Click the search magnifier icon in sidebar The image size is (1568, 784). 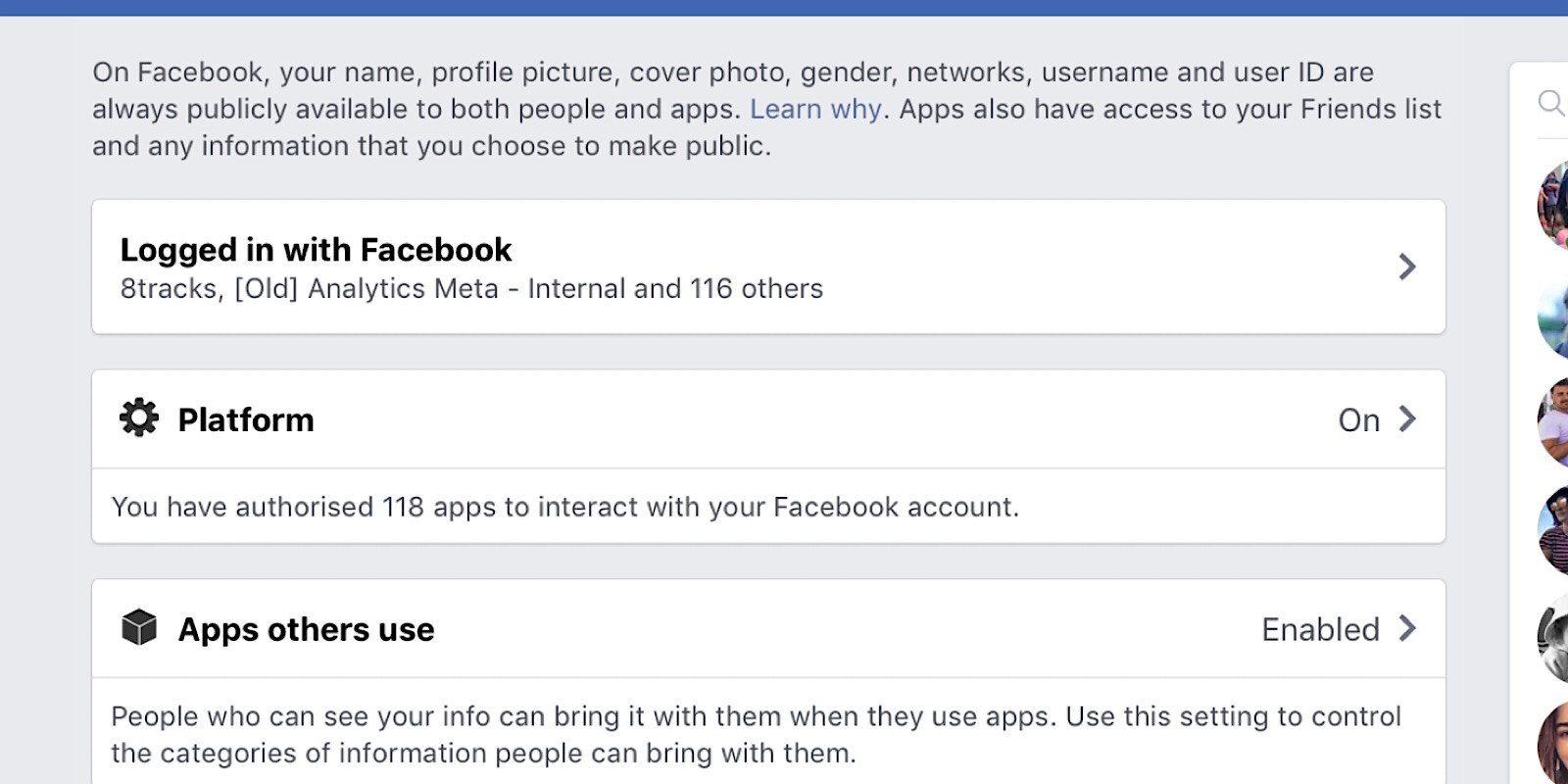coord(1551,102)
